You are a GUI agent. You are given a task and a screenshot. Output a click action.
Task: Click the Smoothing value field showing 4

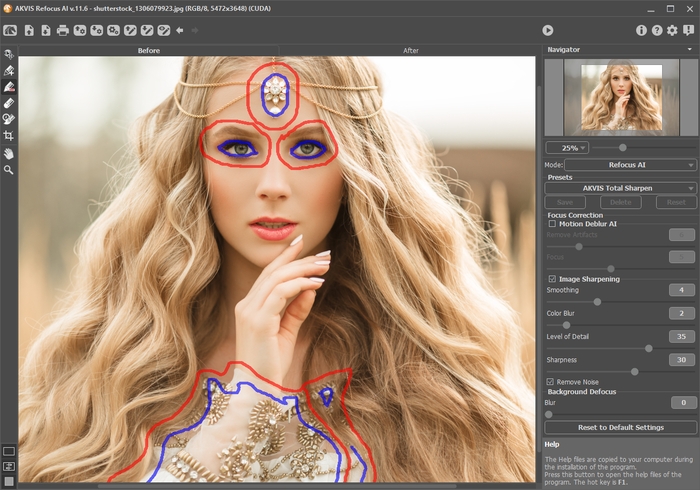tap(682, 290)
